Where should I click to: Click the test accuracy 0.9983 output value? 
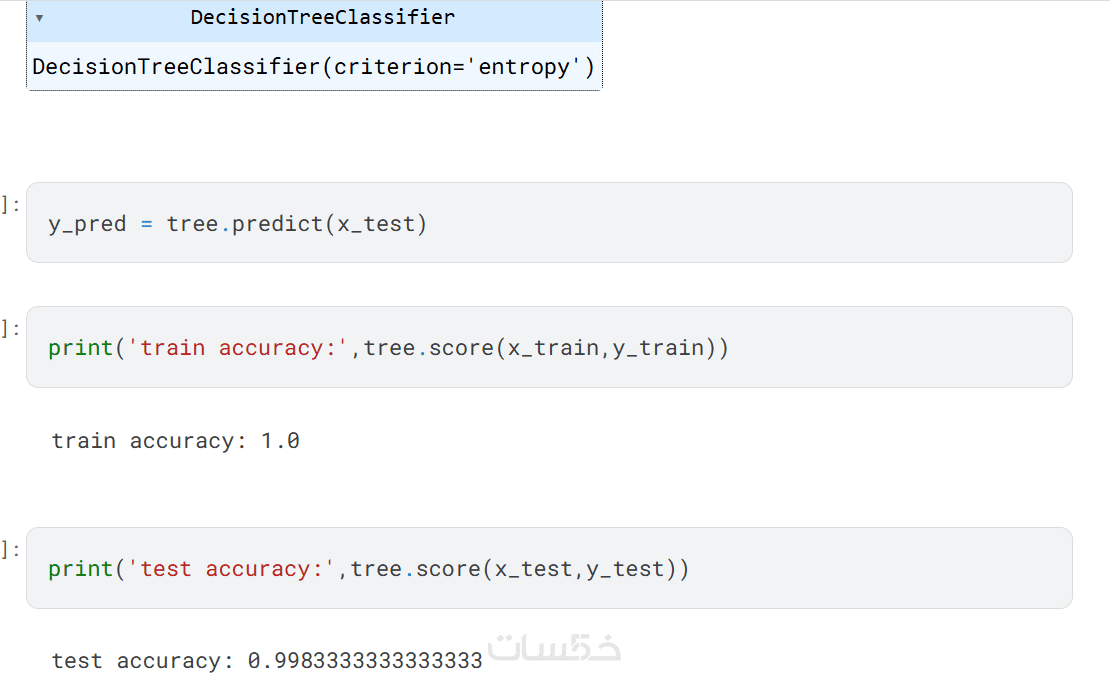tap(365, 661)
